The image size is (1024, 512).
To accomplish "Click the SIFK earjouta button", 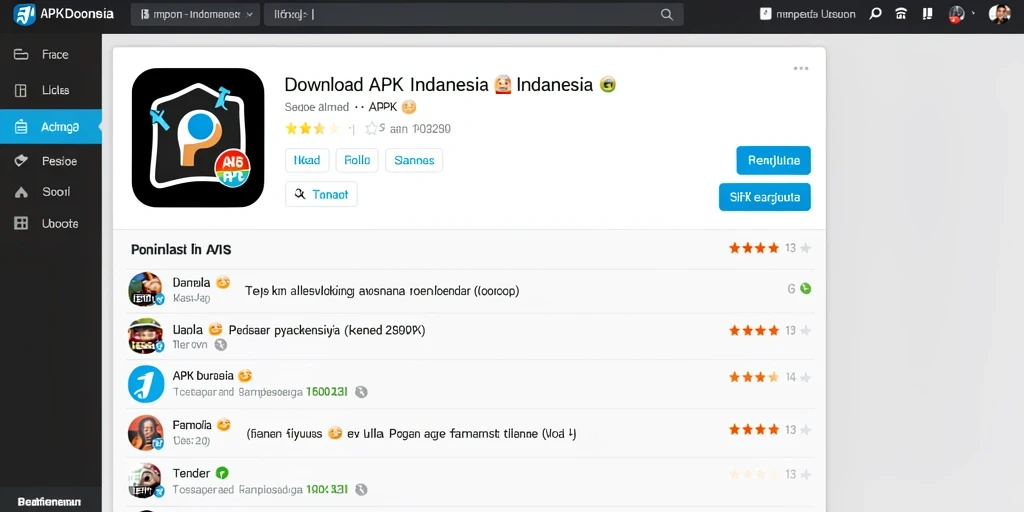I will tap(765, 197).
